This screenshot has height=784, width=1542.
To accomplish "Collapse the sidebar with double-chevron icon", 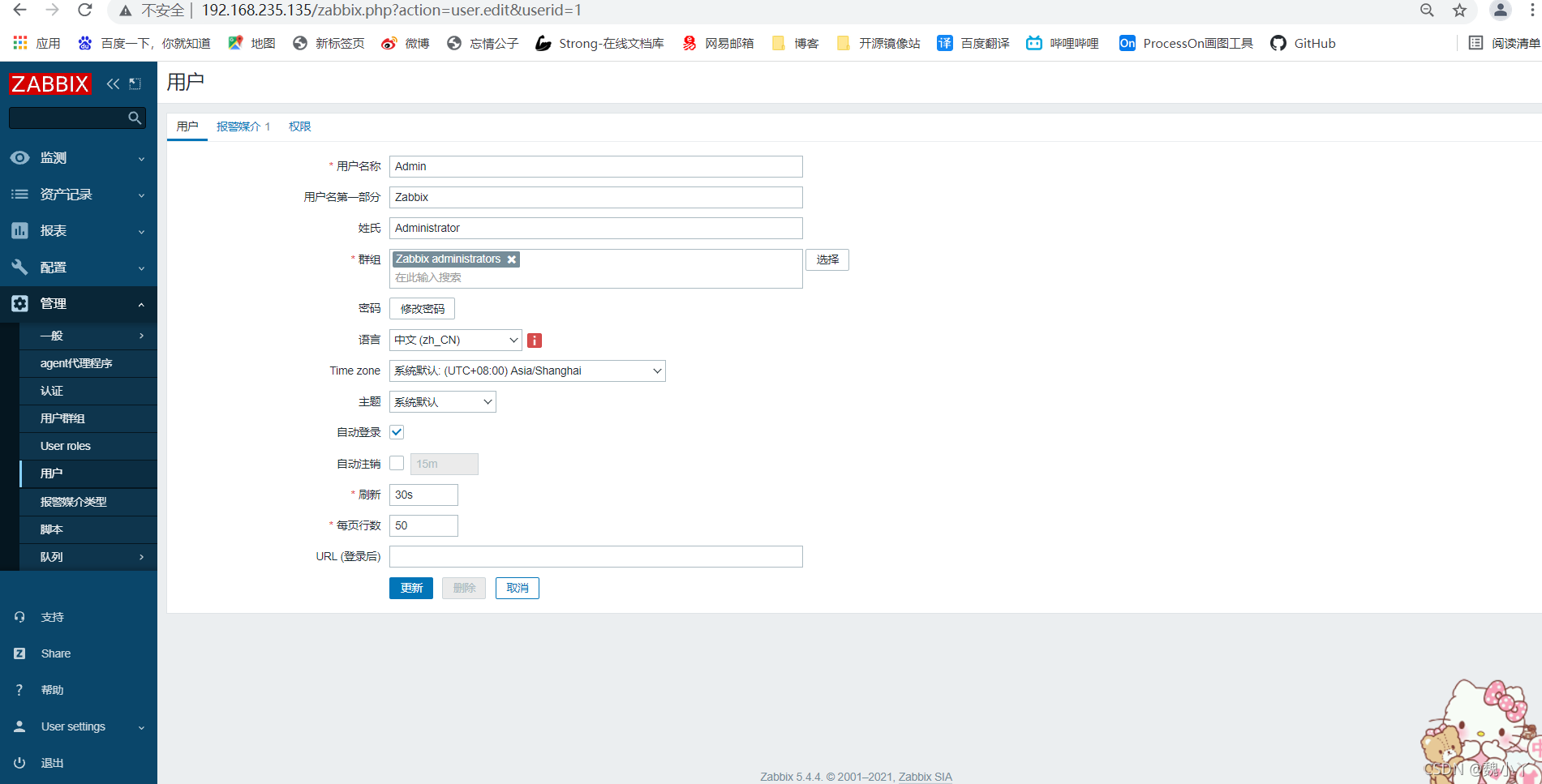I will [x=113, y=84].
